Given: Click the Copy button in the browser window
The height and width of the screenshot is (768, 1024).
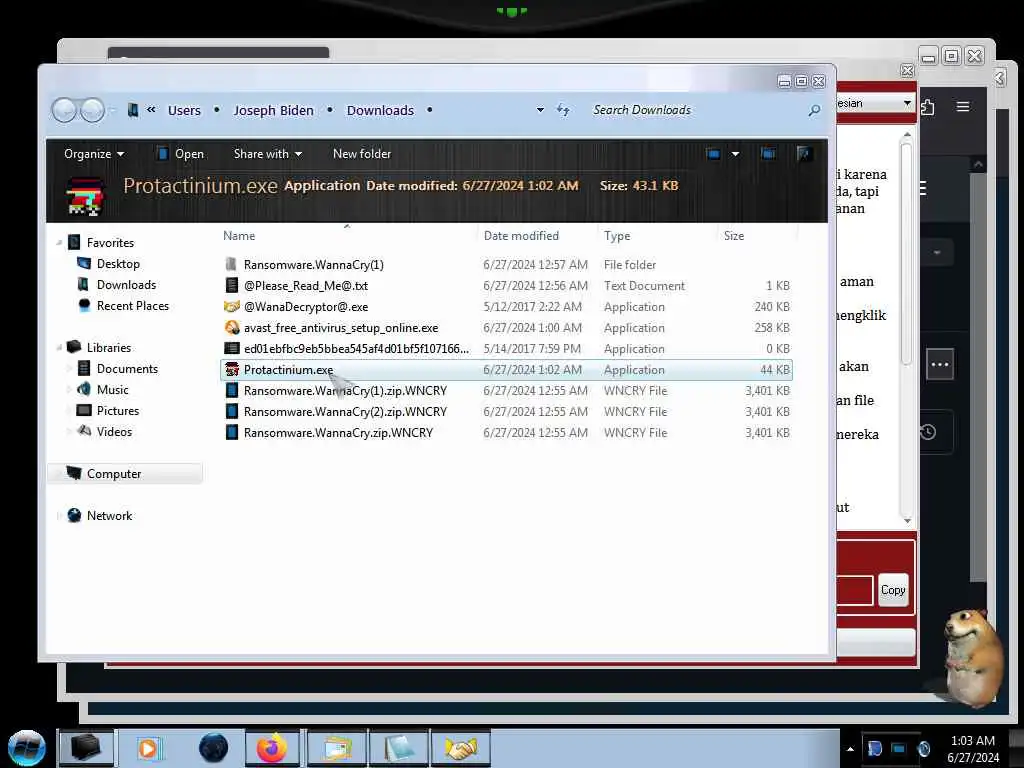Looking at the screenshot, I should click(893, 590).
